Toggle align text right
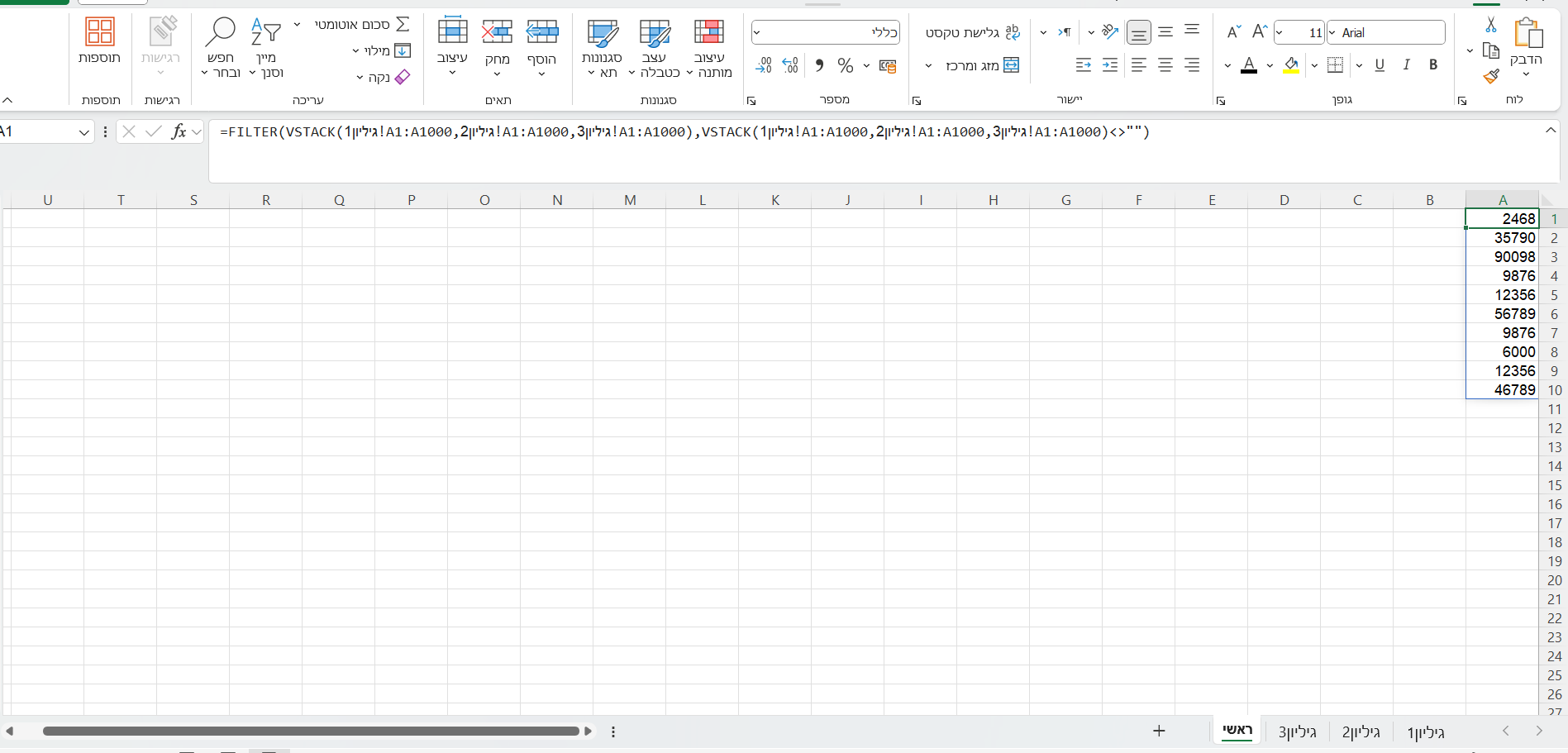 pyautogui.click(x=1192, y=64)
